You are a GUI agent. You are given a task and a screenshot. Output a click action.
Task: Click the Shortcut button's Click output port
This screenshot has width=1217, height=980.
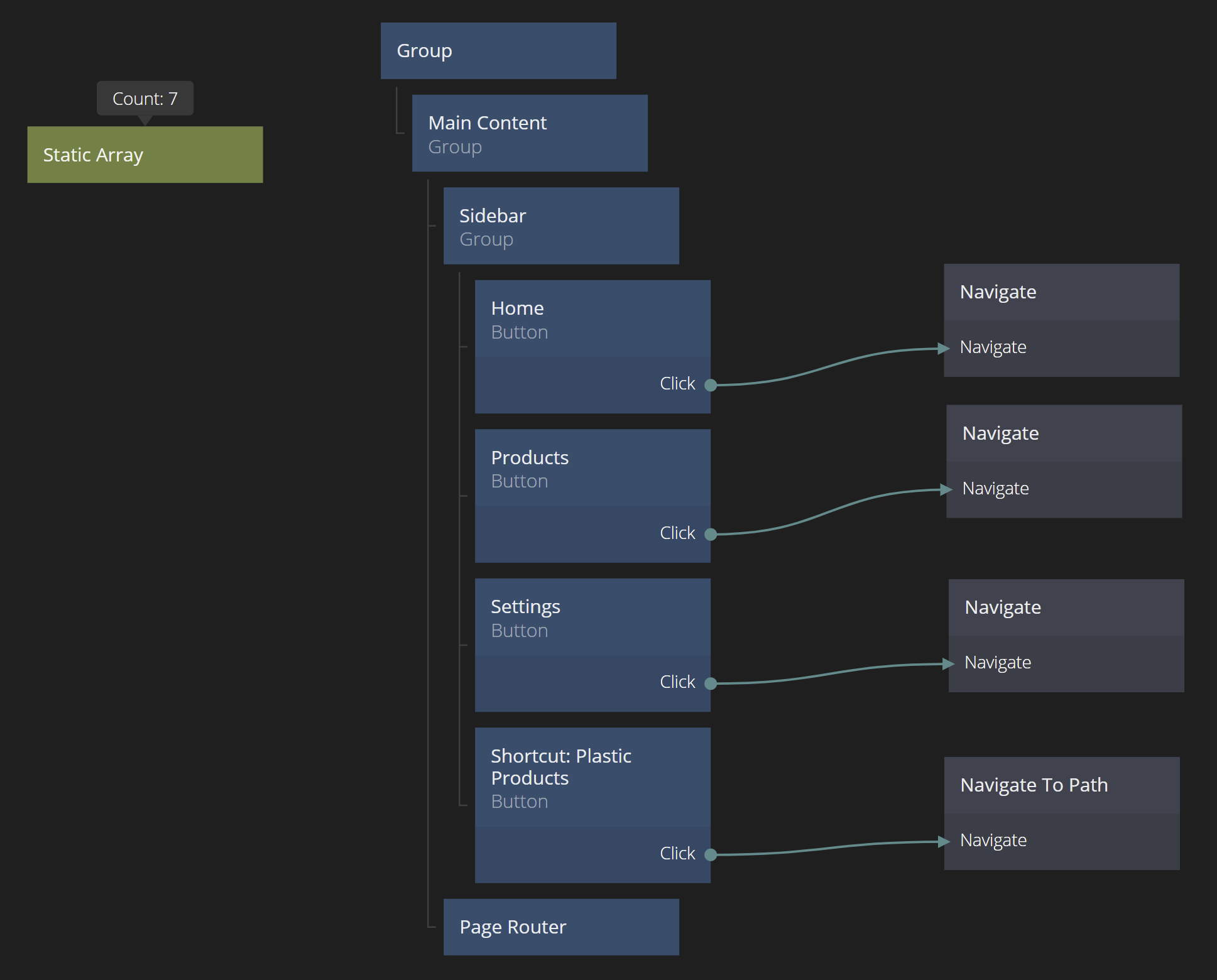point(711,855)
